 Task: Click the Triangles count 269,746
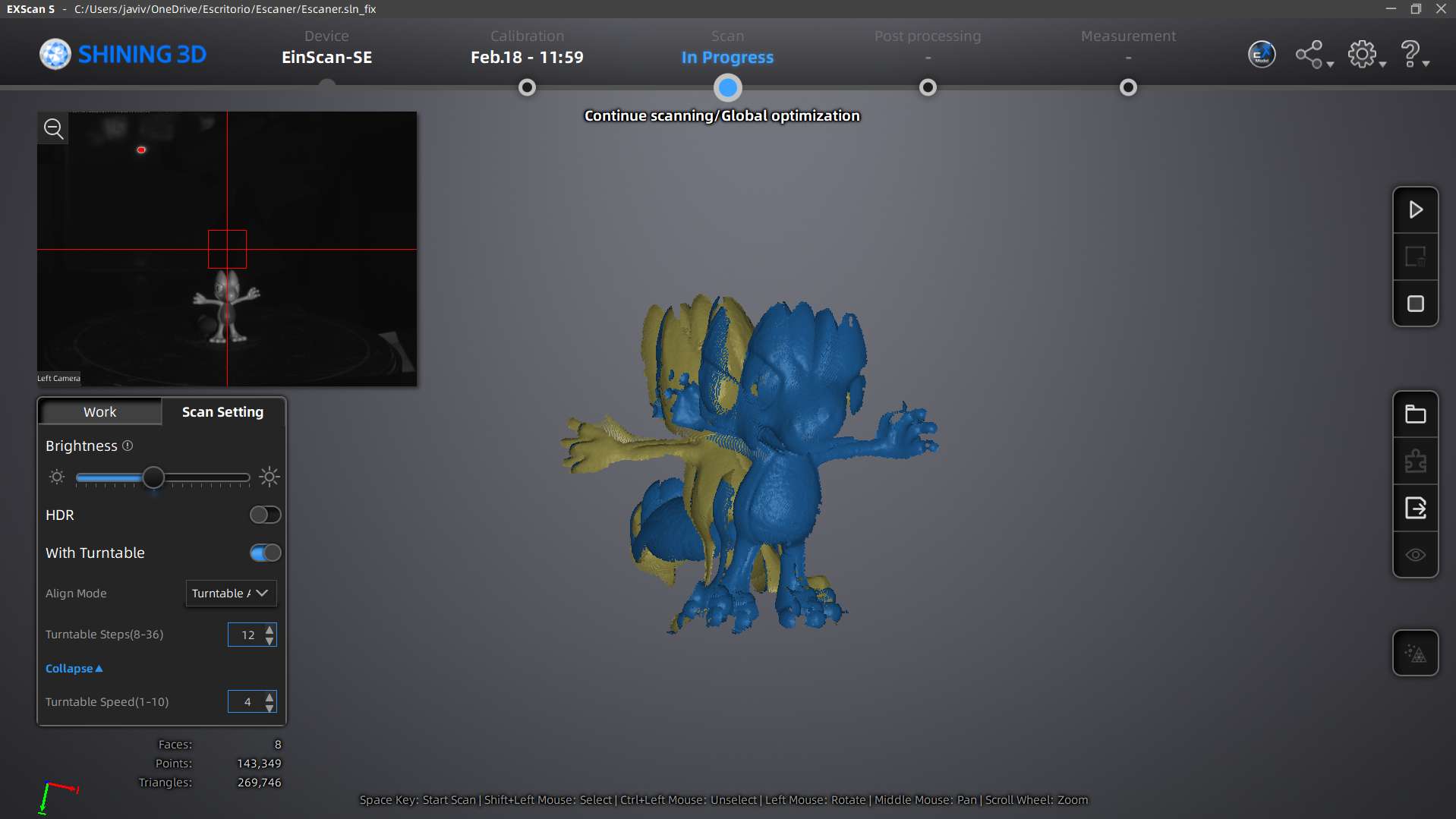pyautogui.click(x=259, y=782)
